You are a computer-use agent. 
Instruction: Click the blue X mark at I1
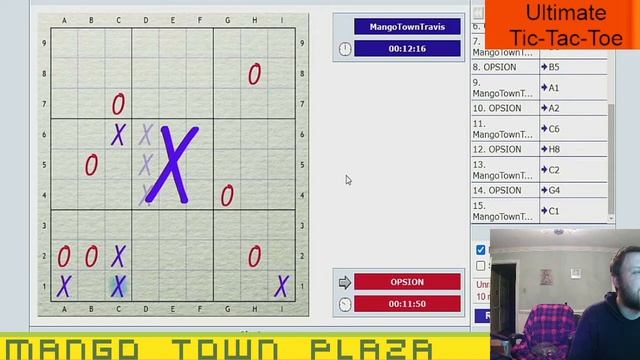click(x=282, y=286)
